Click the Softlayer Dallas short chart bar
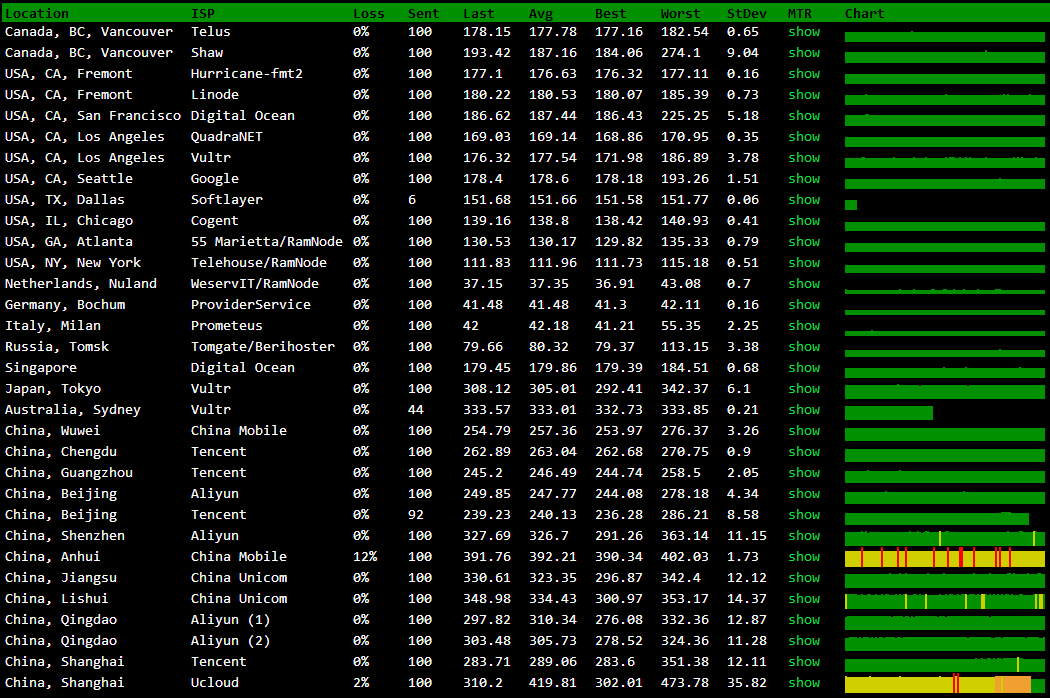This screenshot has width=1050, height=698. coord(851,204)
